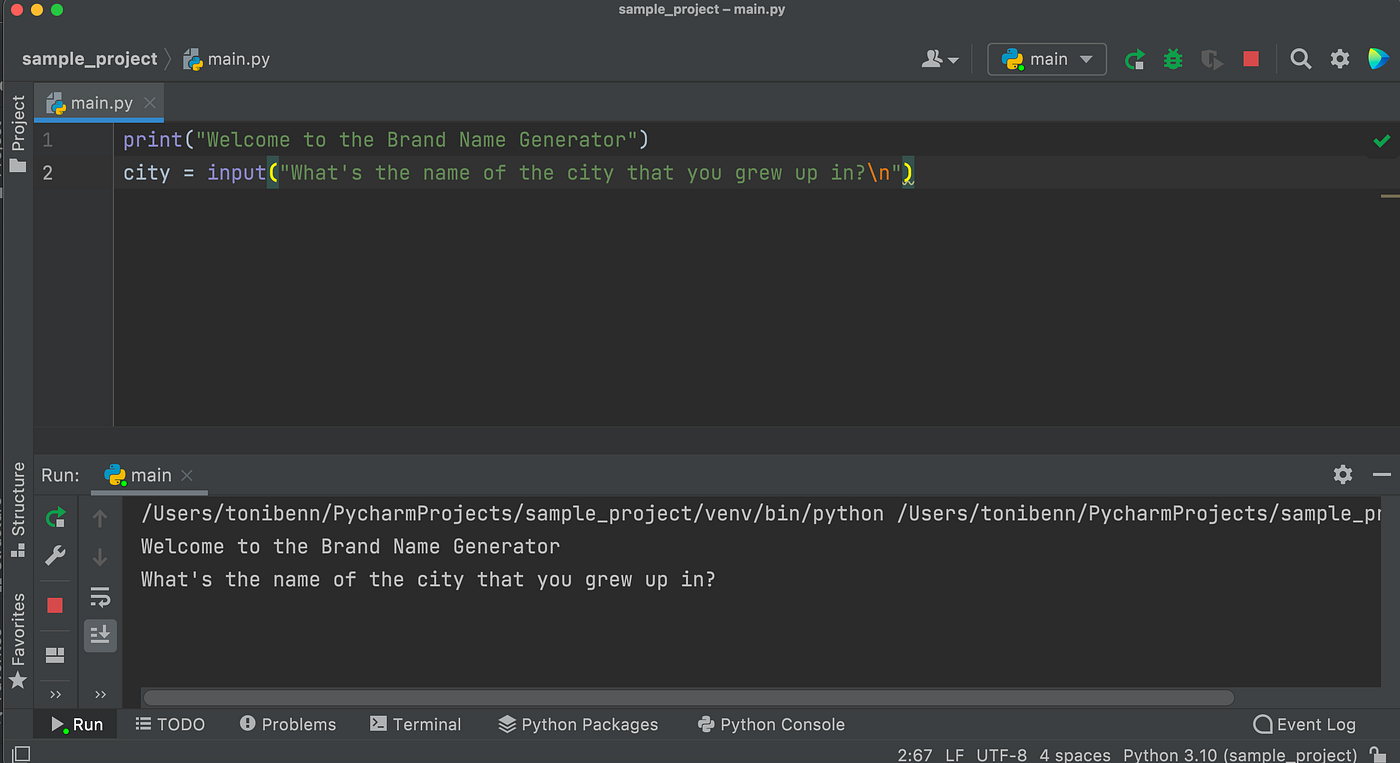Open IDE Settings via the gear icon
The image size is (1400, 763).
(x=1340, y=59)
